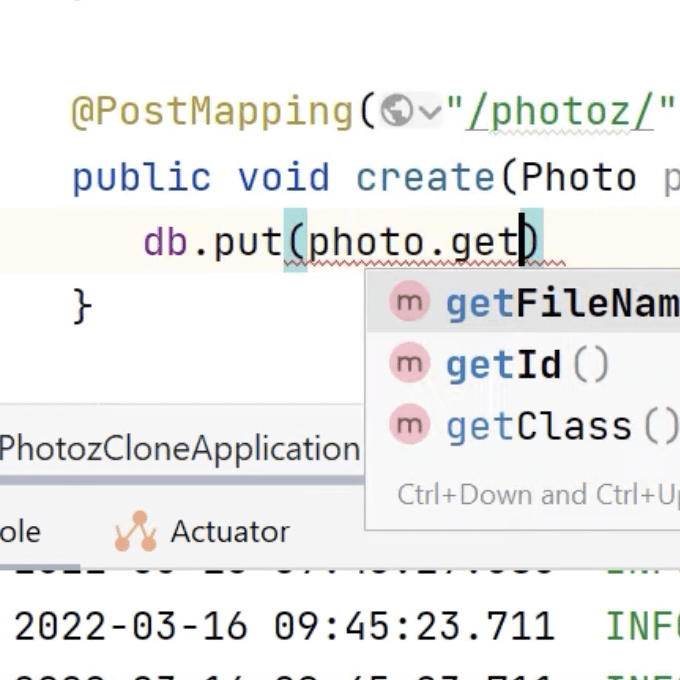Select the PhotozCloneApplication run tab

pyautogui.click(x=180, y=448)
